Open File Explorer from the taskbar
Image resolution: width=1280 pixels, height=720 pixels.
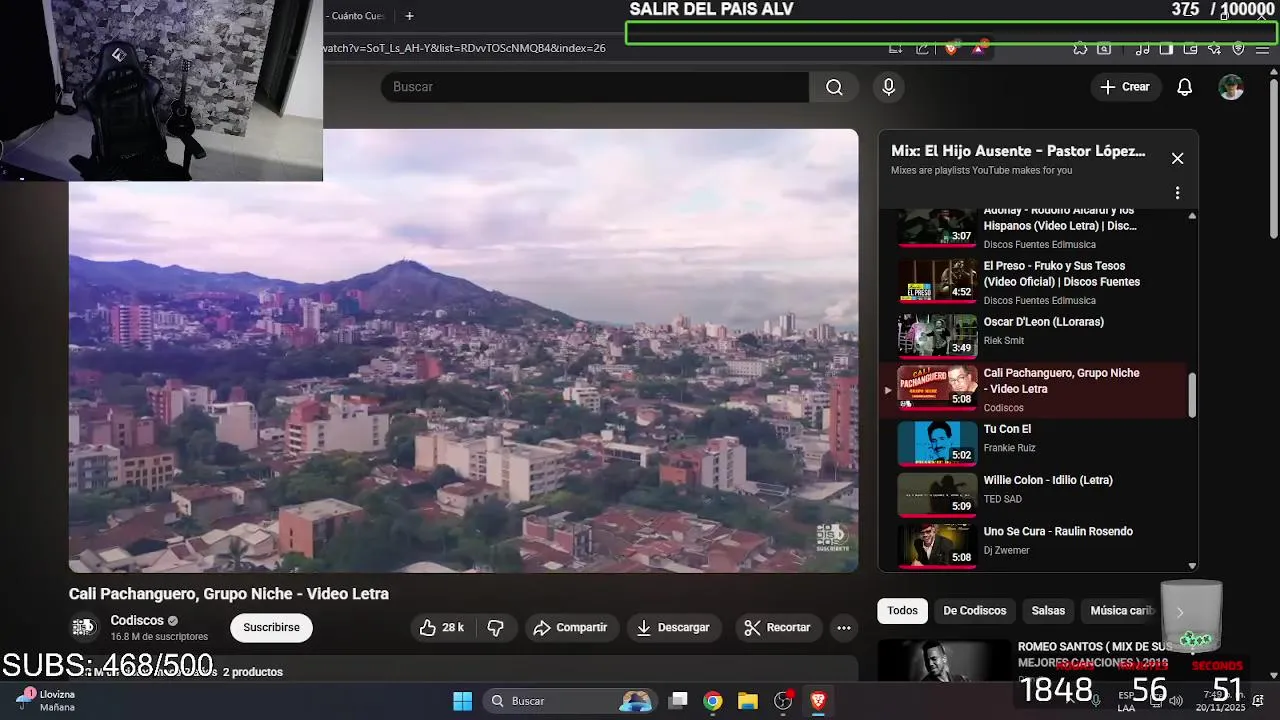748,701
